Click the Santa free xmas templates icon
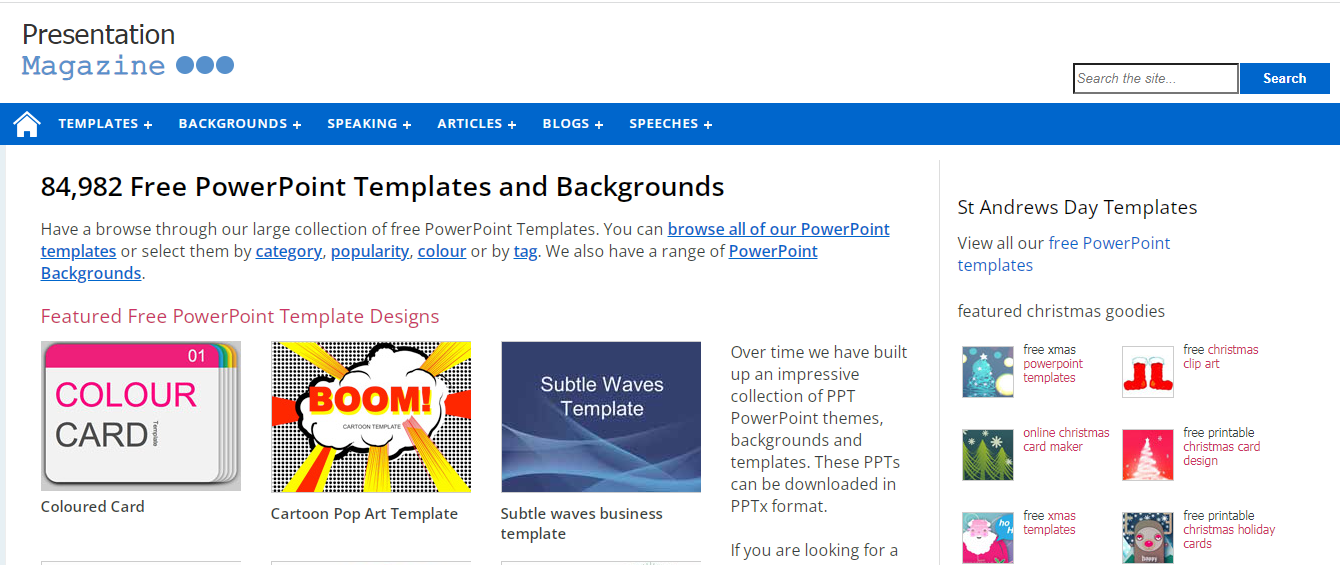Image resolution: width=1340 pixels, height=565 pixels. point(987,538)
